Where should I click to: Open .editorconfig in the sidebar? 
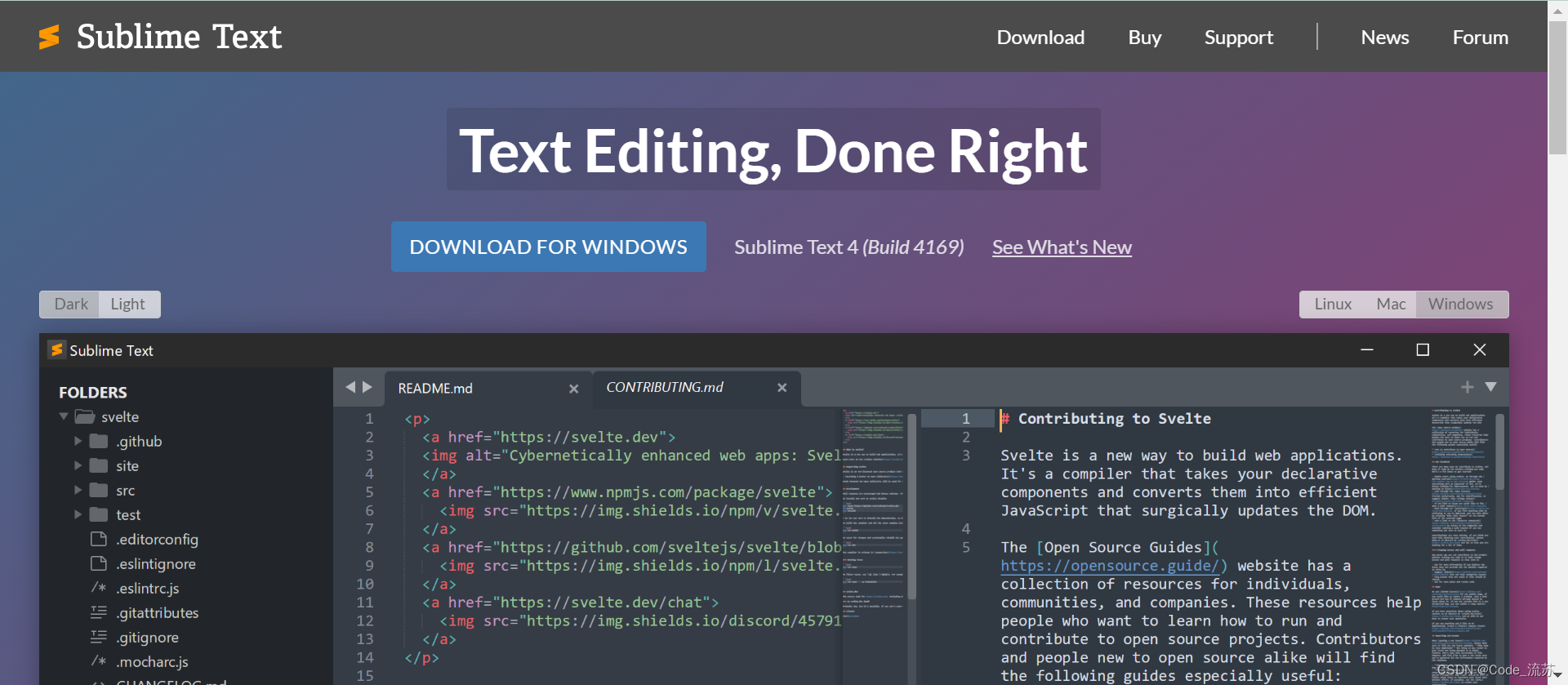click(x=157, y=539)
